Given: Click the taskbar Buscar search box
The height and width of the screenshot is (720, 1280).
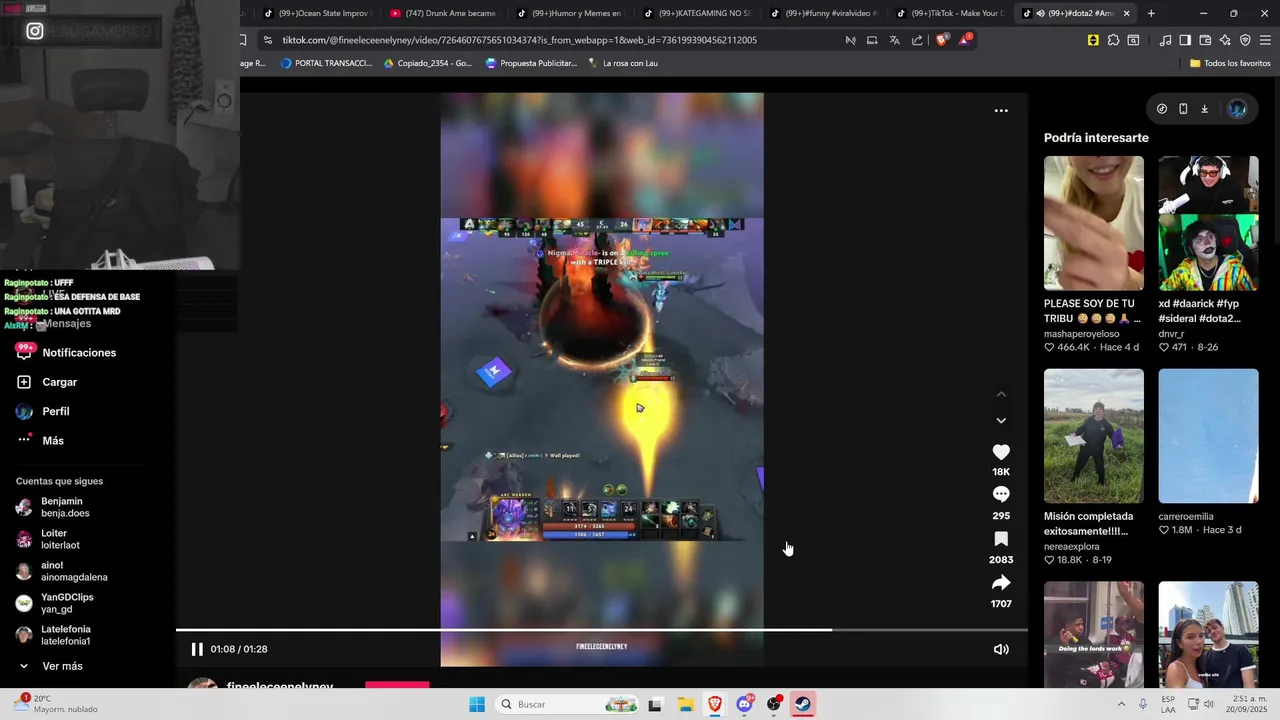Looking at the screenshot, I should pos(567,704).
